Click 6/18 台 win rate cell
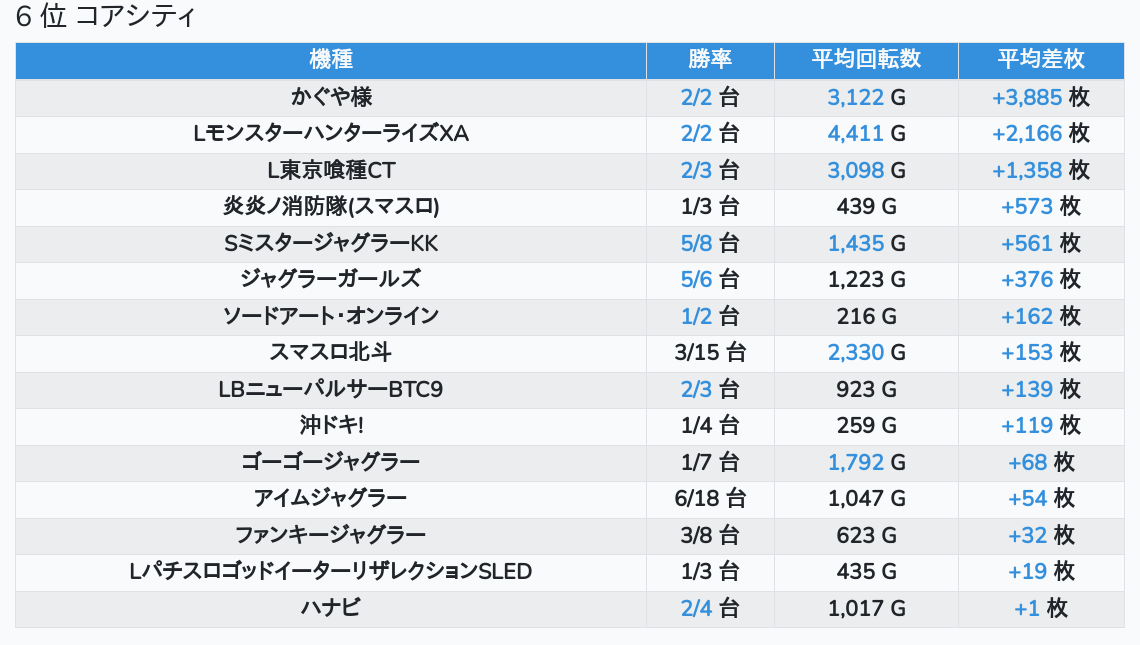The height and width of the screenshot is (645, 1140). click(710, 499)
